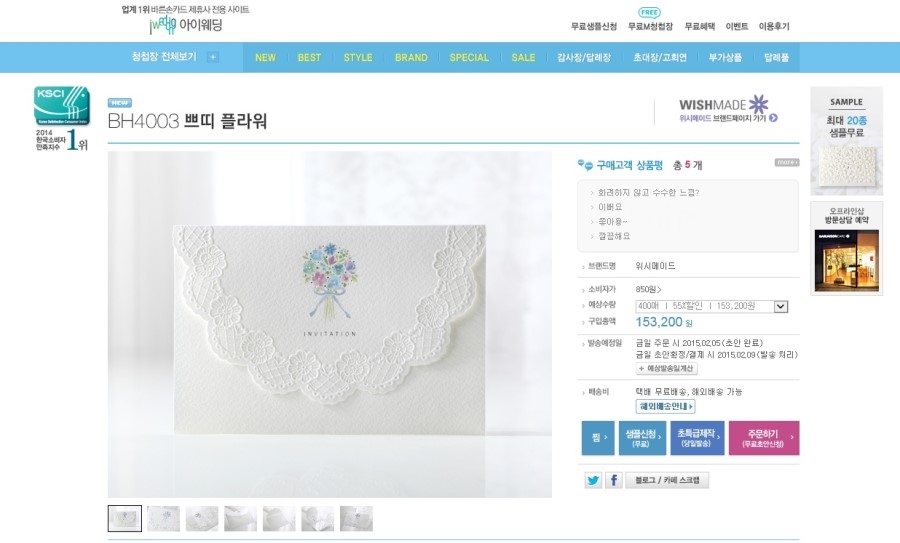900x543 pixels.
Task: Open the iWedding logo homepage
Action: click(185, 25)
